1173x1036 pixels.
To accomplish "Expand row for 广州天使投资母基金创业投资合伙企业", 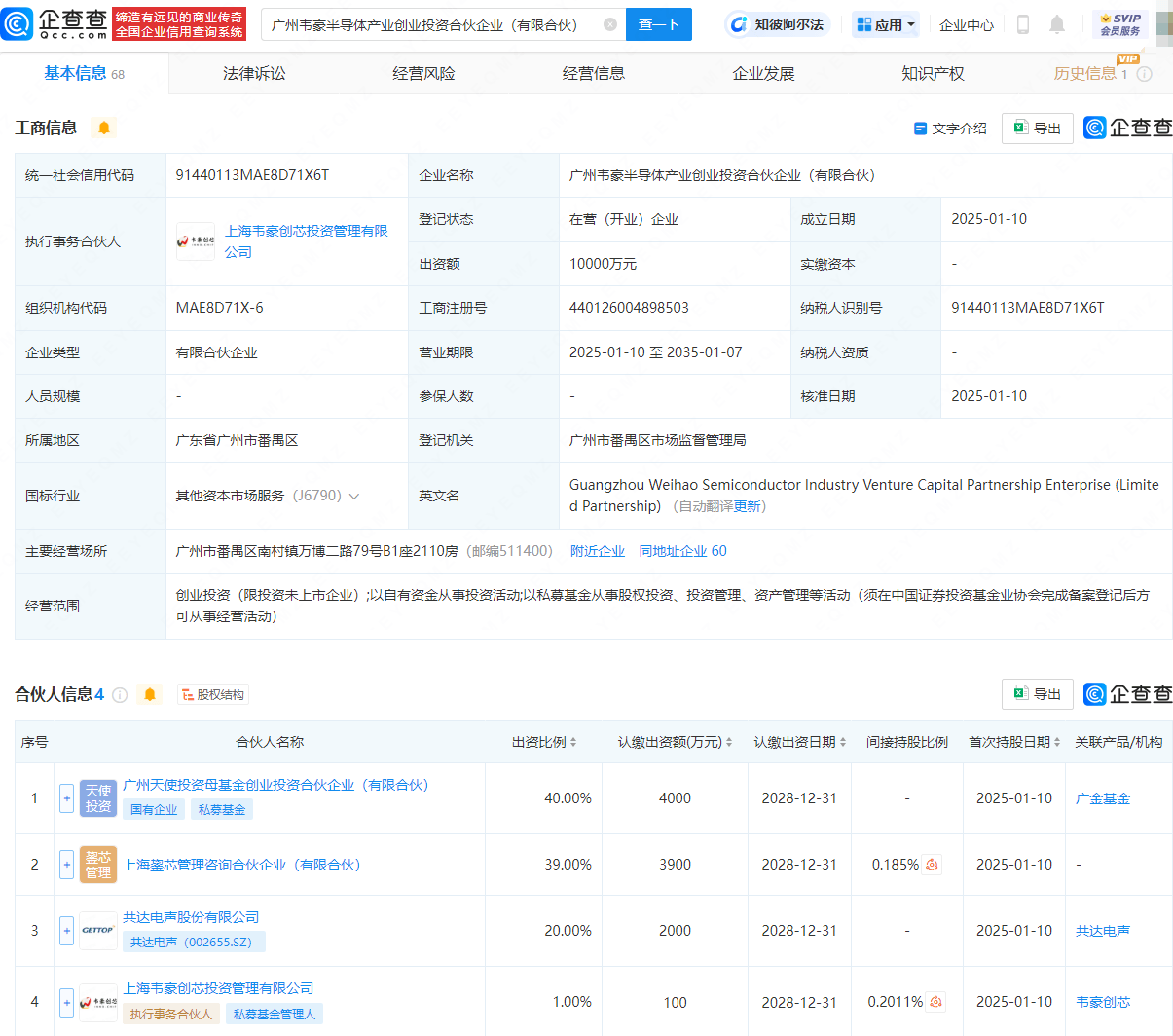I will tap(66, 798).
